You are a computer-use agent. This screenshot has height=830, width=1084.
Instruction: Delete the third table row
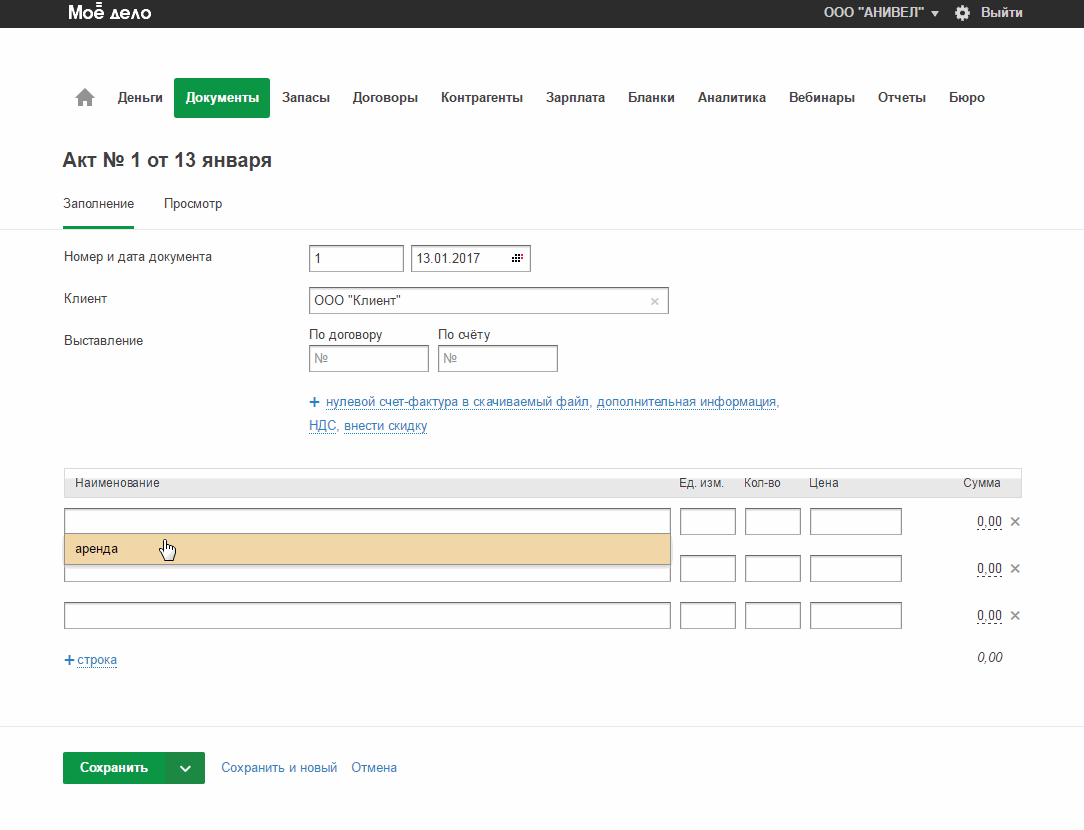(x=1015, y=615)
